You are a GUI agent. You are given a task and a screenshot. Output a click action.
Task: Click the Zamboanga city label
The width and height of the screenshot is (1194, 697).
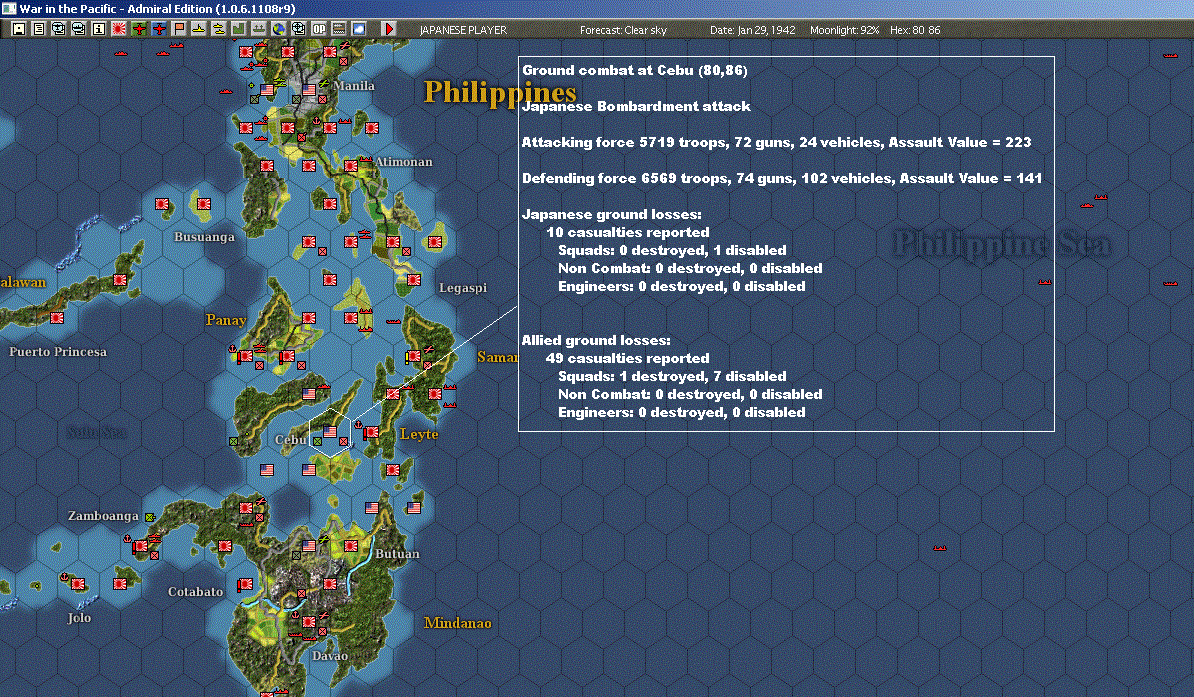[x=104, y=516]
